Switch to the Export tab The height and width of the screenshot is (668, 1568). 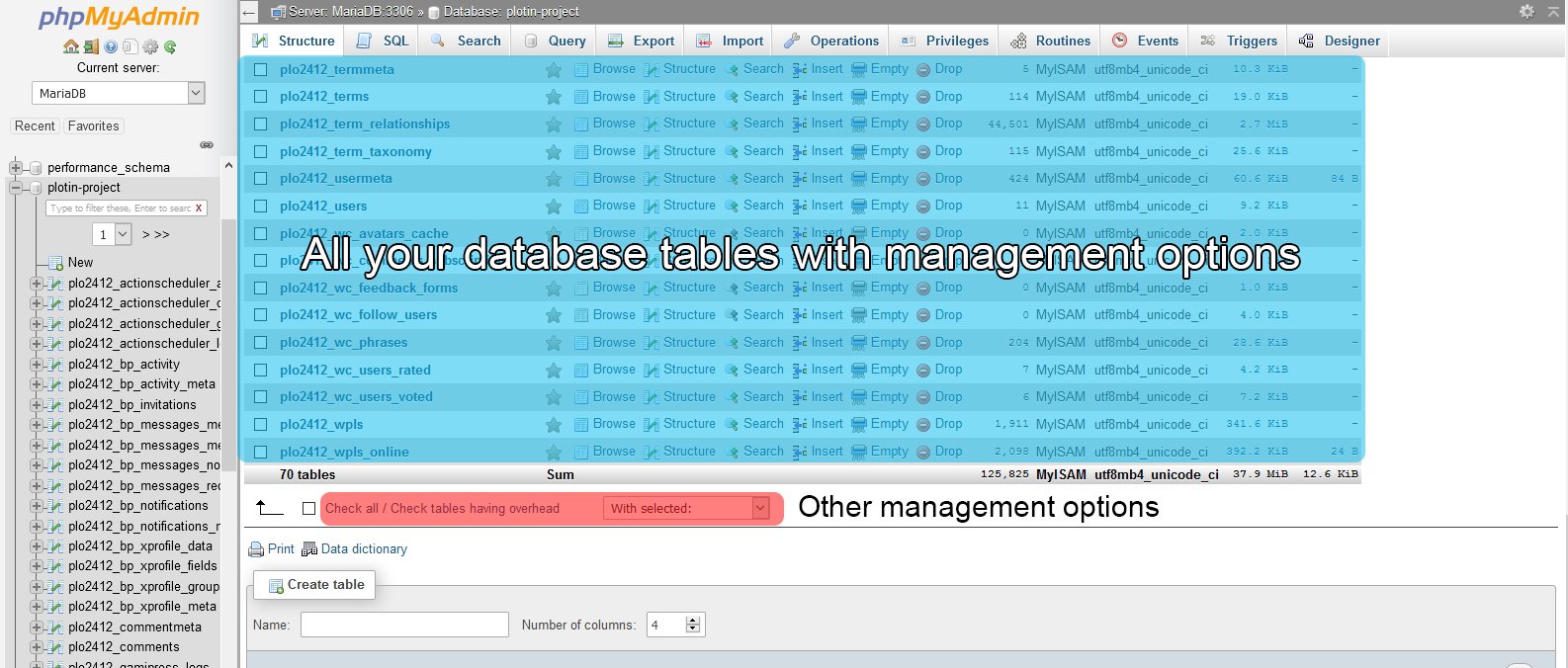click(642, 41)
